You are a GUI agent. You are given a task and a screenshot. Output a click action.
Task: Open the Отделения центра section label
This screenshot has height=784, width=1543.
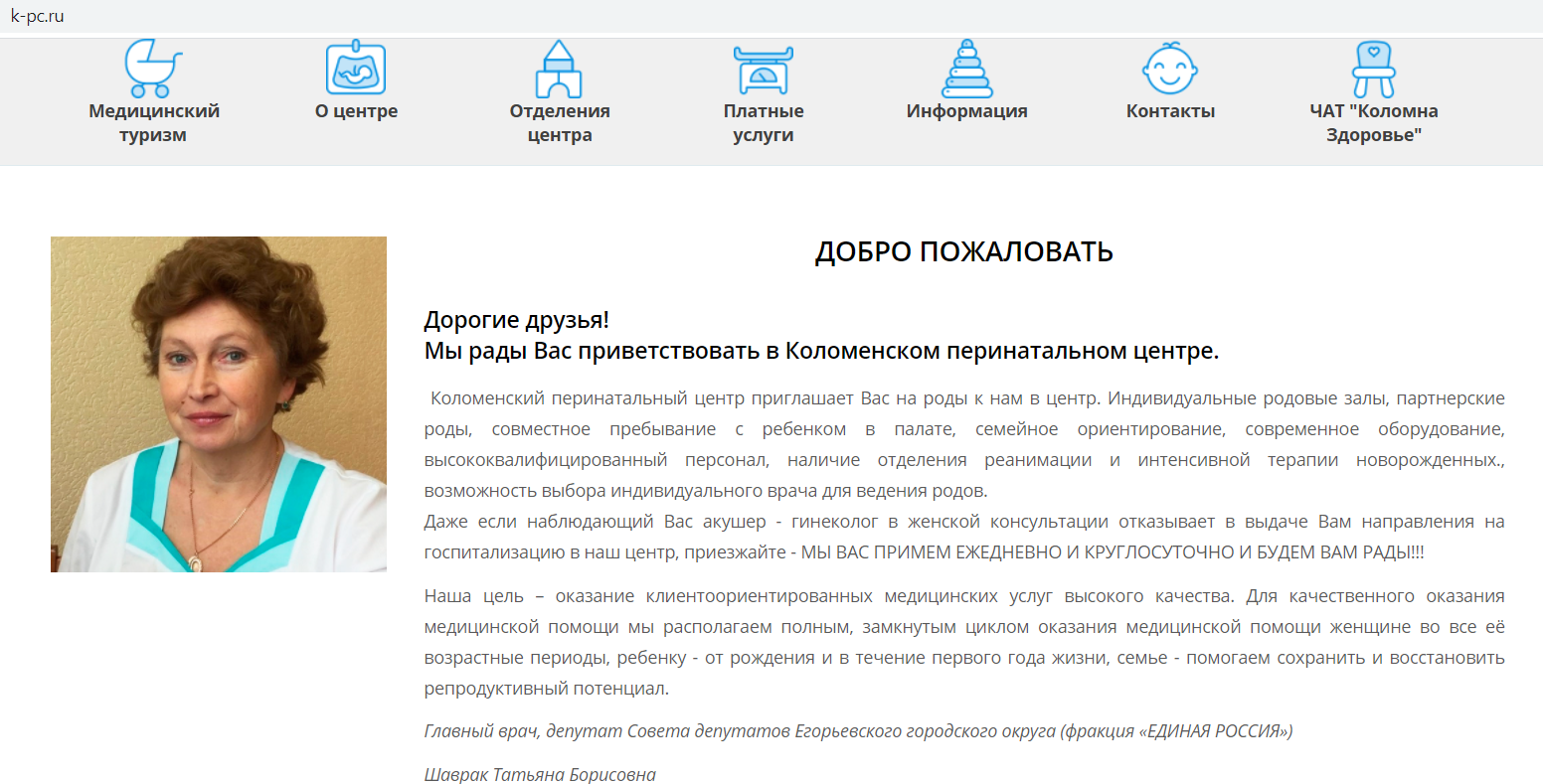(561, 121)
